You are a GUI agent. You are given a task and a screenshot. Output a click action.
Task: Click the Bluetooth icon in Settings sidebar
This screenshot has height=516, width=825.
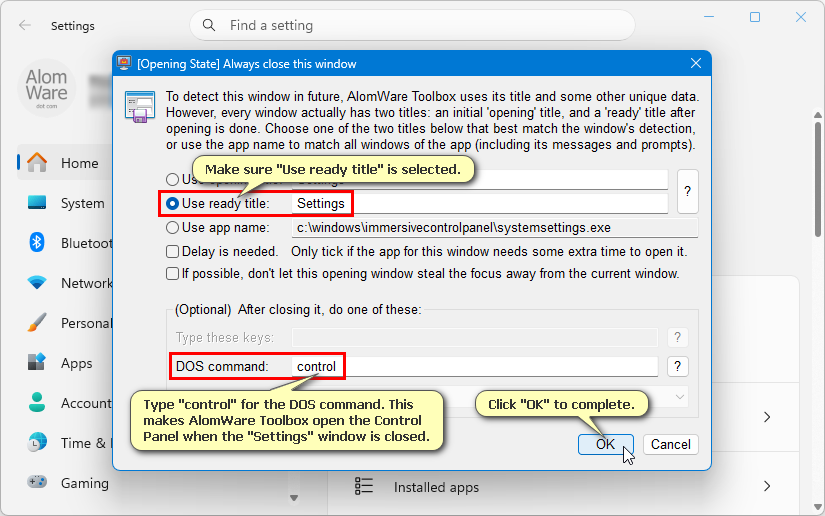[x=37, y=242]
